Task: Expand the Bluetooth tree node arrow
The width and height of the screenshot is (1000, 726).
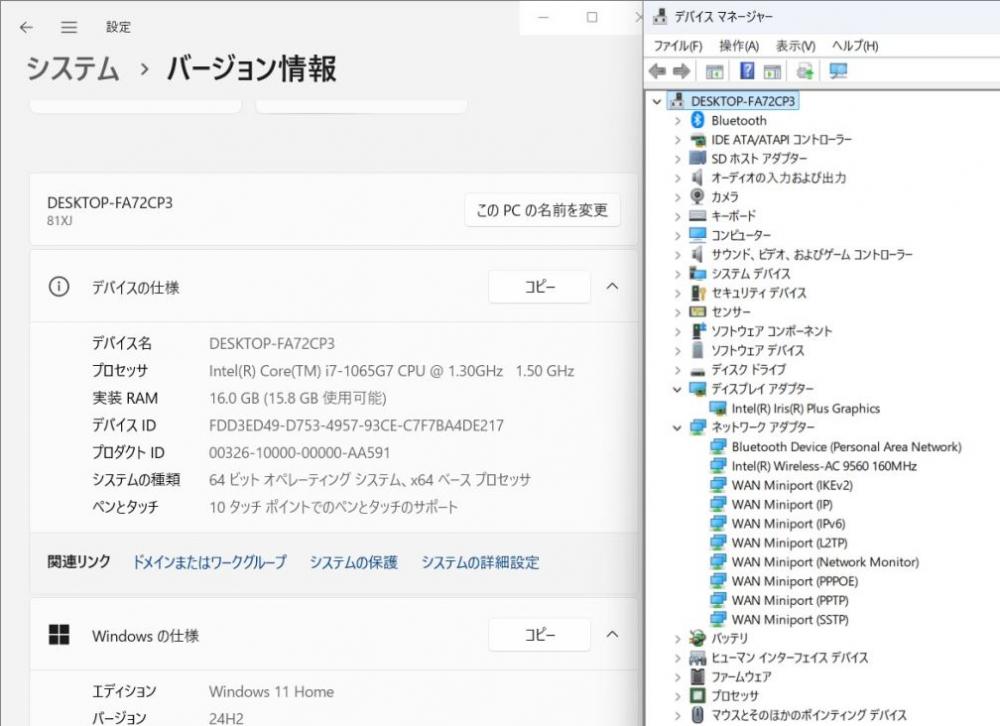Action: [x=677, y=121]
